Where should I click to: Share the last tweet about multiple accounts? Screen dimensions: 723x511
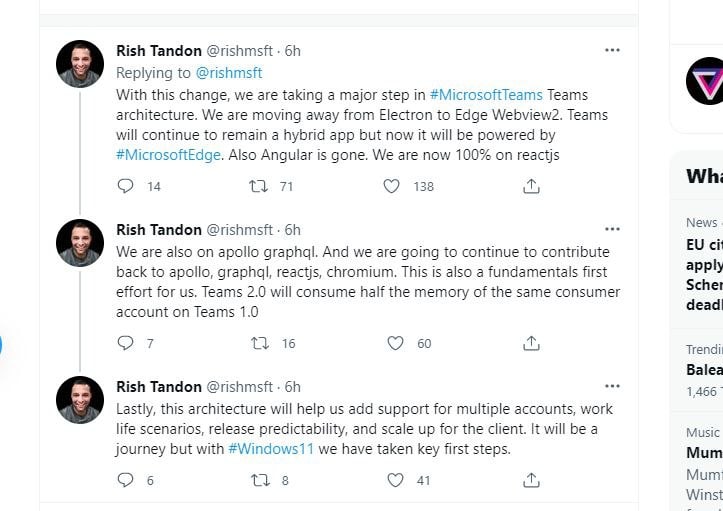(x=531, y=480)
